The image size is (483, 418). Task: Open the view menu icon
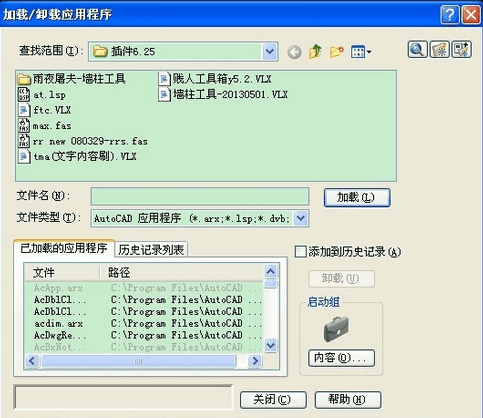click(361, 52)
